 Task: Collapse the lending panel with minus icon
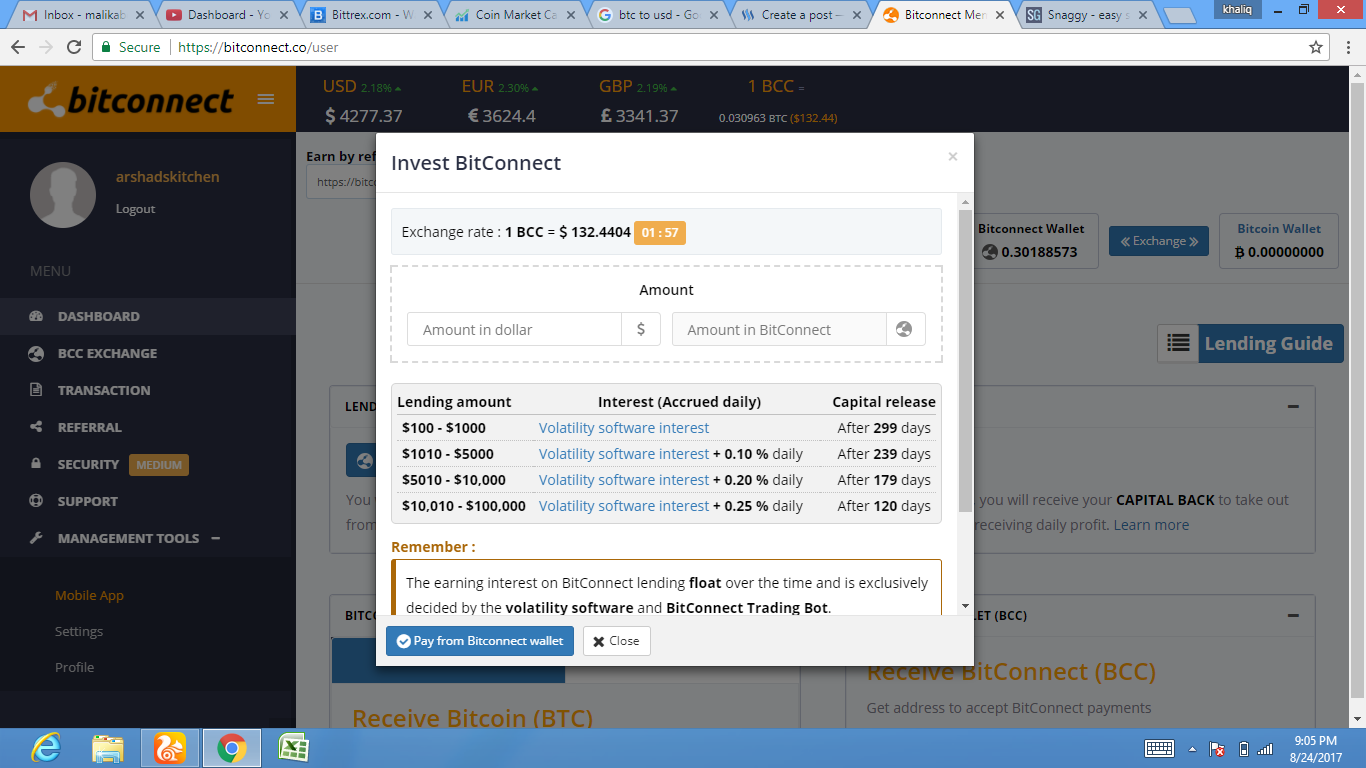coord(1293,407)
